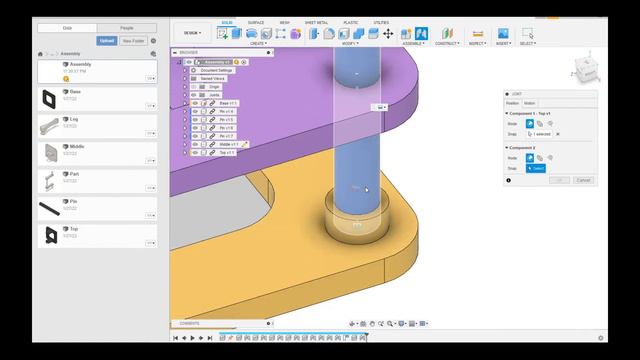Open the DESIGN workspace dropdown

coord(192,33)
